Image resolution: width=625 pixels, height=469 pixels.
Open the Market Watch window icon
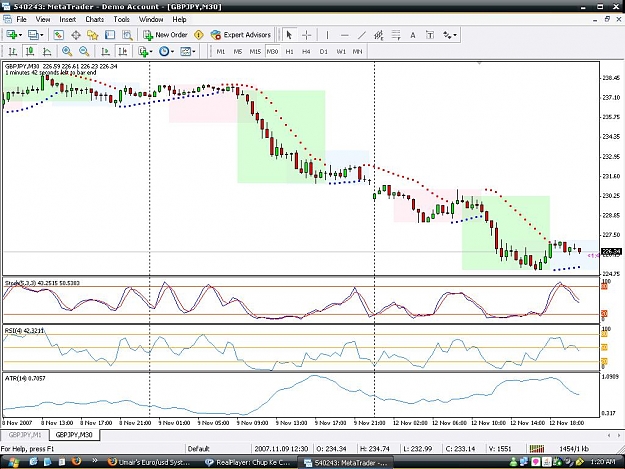click(59, 35)
